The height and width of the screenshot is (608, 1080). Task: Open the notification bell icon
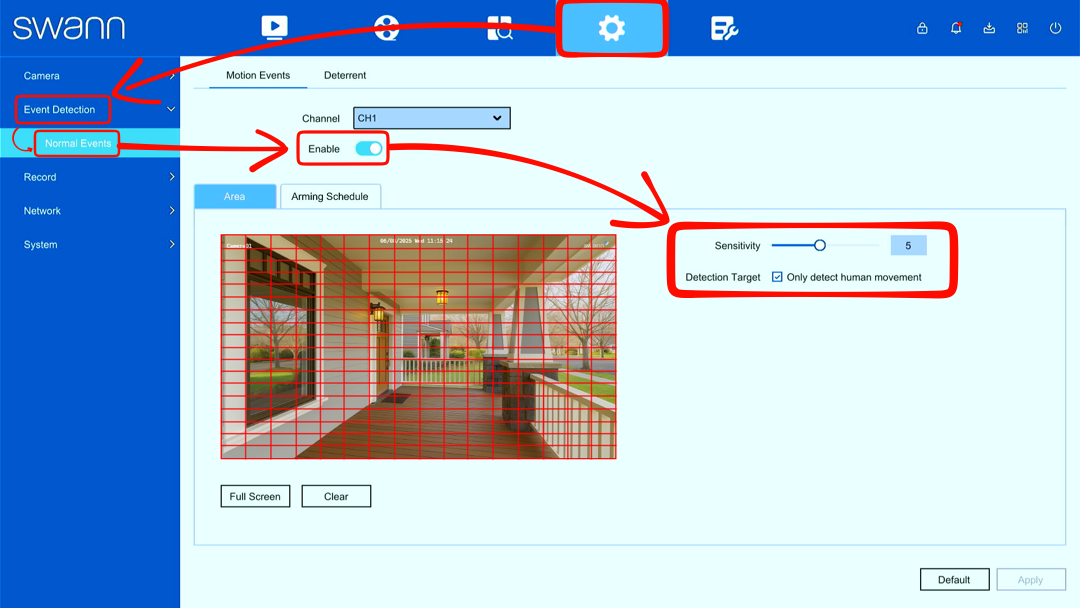(956, 28)
